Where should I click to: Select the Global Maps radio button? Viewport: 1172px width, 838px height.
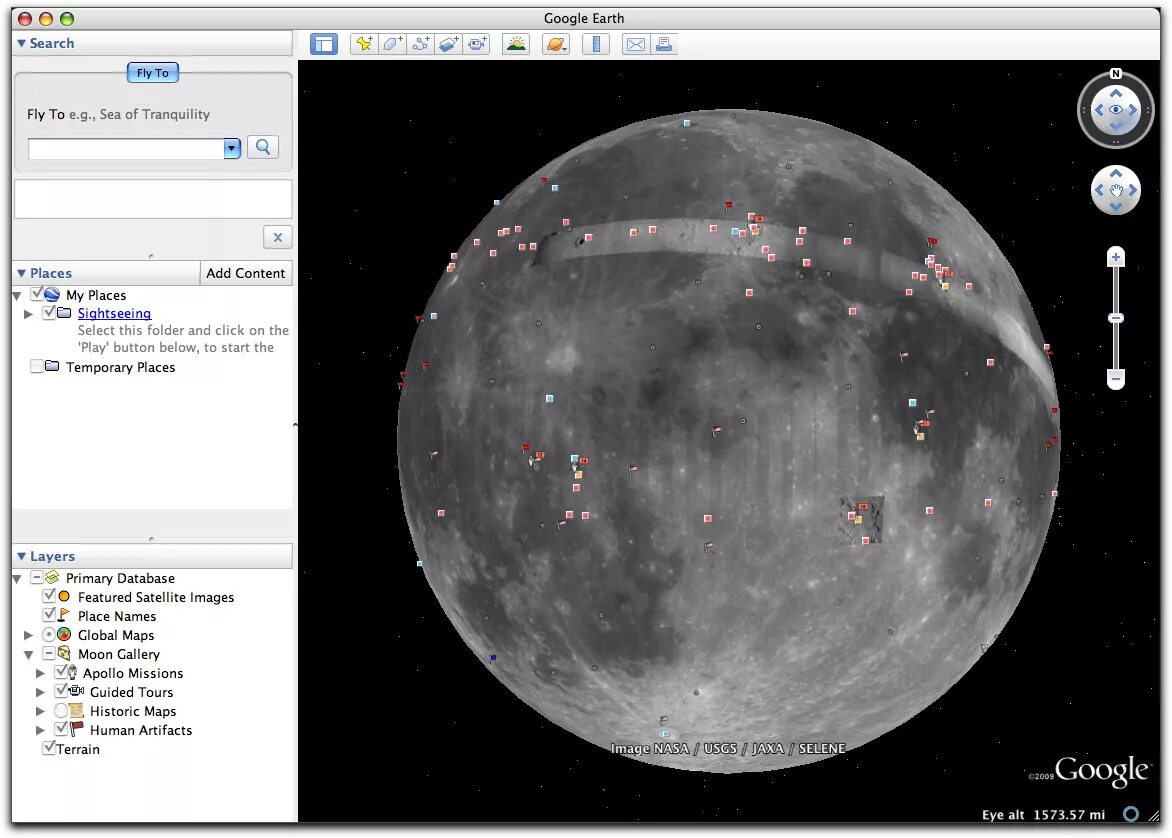[x=49, y=635]
